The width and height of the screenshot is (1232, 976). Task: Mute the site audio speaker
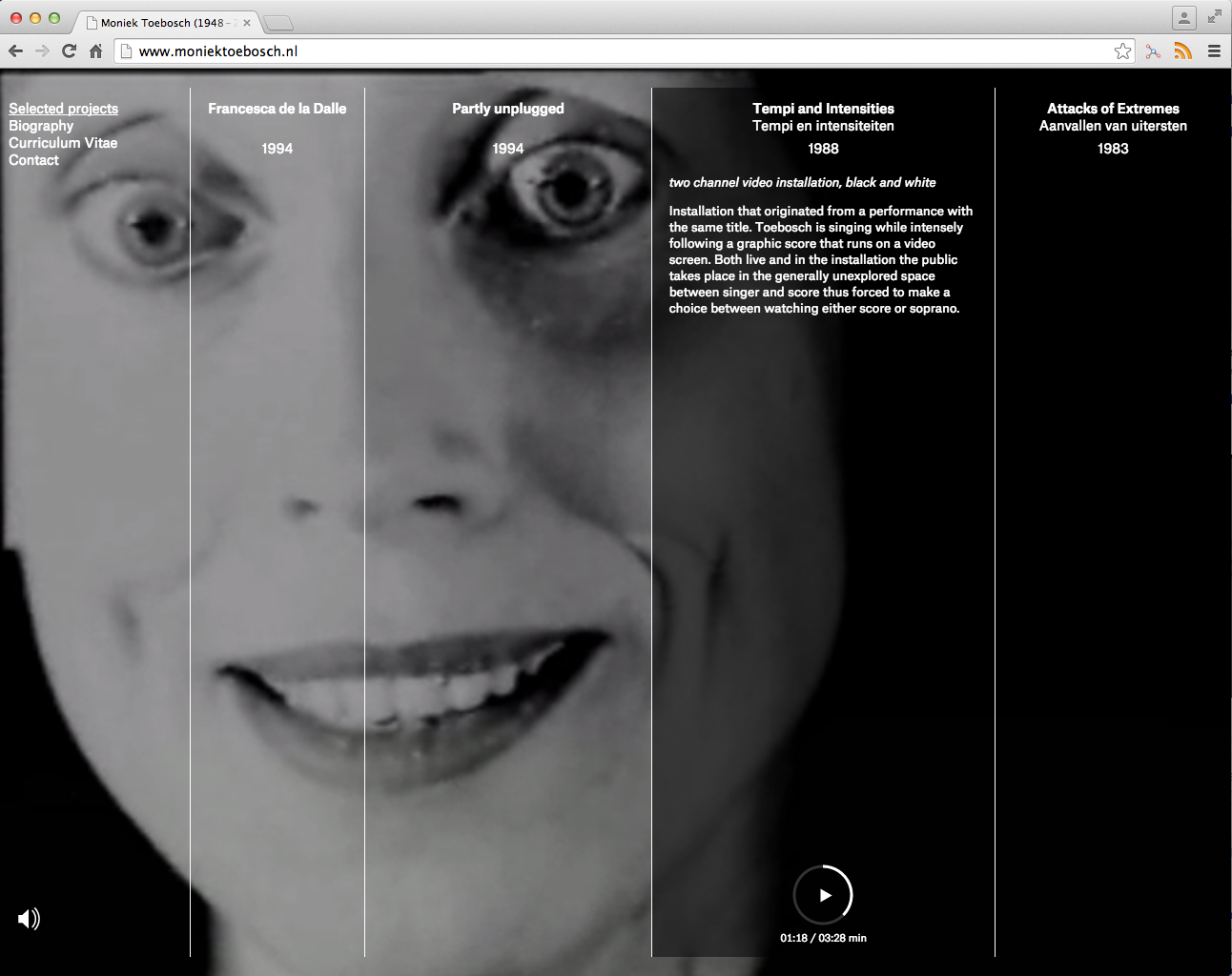(x=29, y=919)
